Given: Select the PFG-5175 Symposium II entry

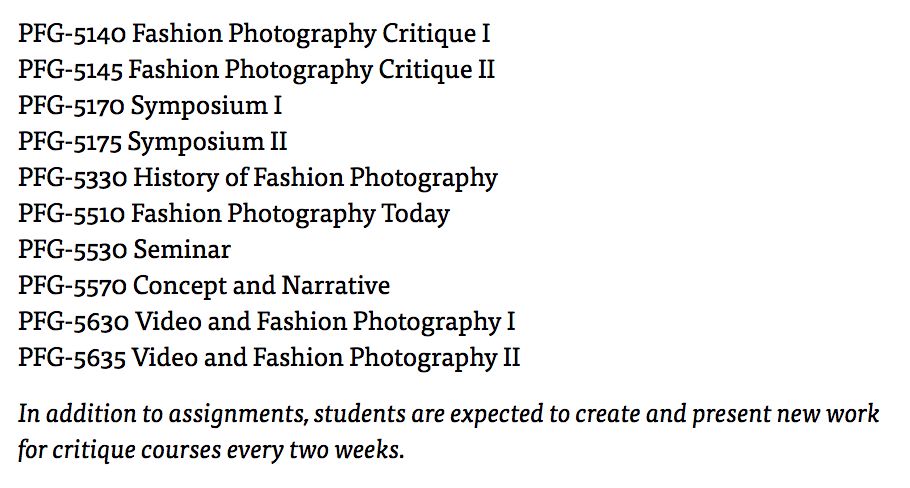Looking at the screenshot, I should 153,142.
